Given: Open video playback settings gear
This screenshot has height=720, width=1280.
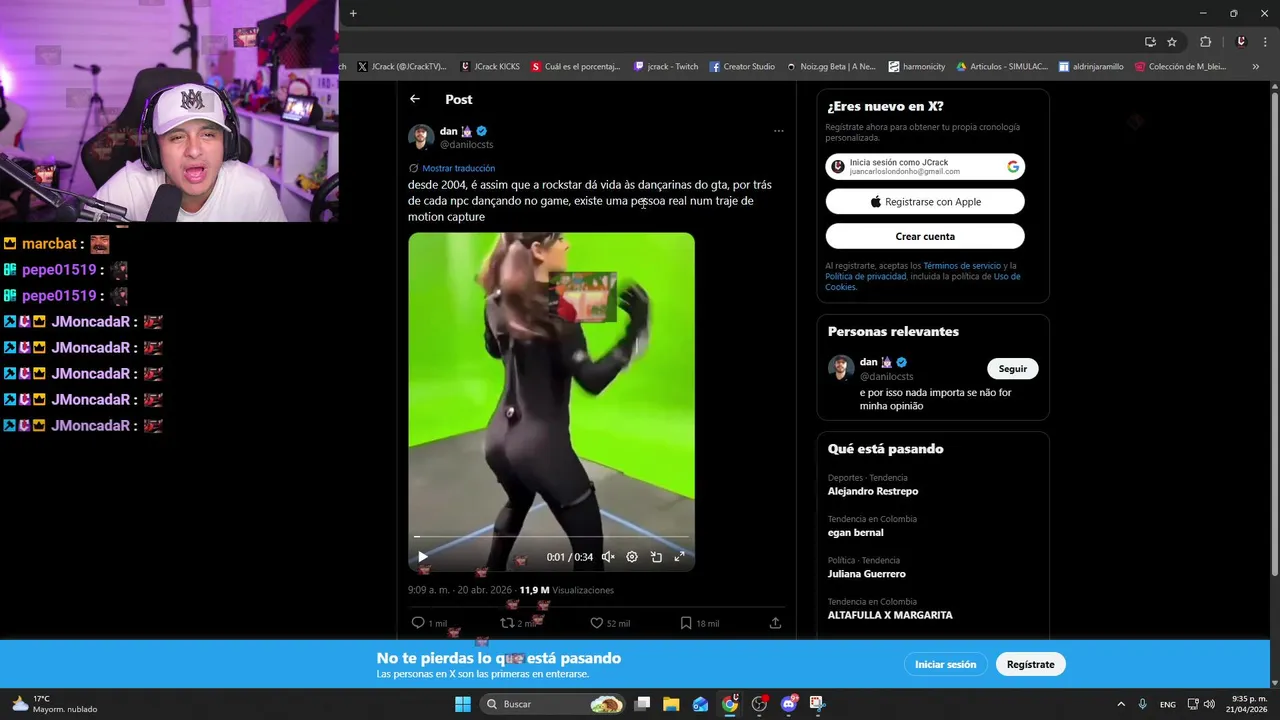Looking at the screenshot, I should pos(632,557).
